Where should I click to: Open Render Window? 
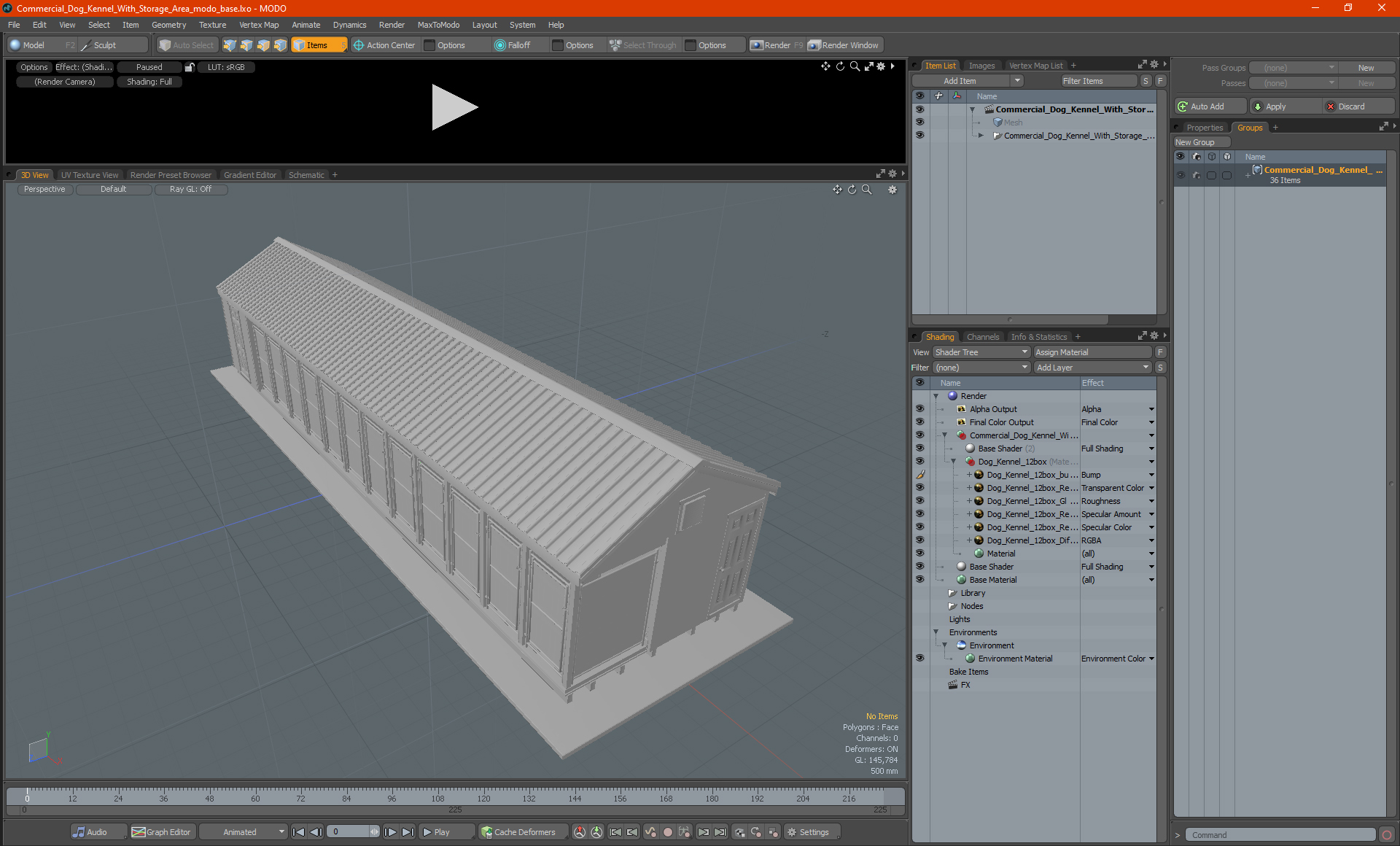[844, 45]
